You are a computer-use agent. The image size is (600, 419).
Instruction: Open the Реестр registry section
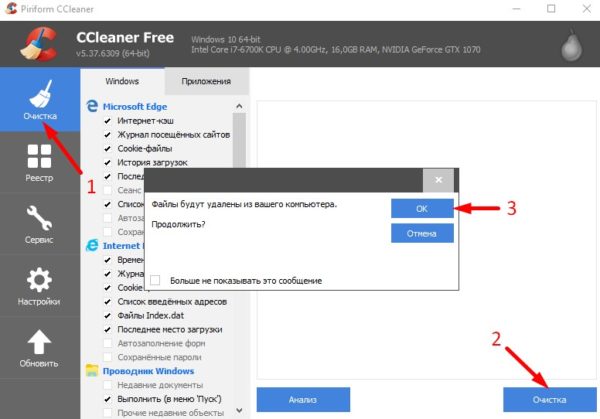[40, 163]
